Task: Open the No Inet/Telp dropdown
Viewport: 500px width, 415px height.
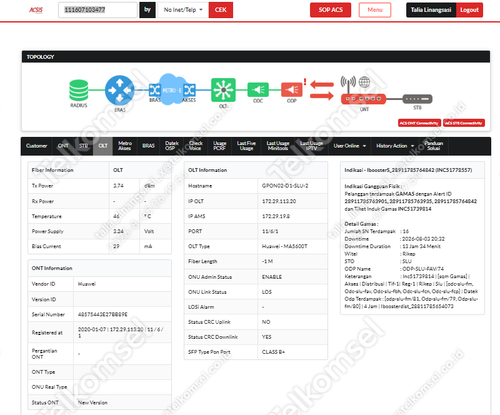Action: click(x=183, y=10)
